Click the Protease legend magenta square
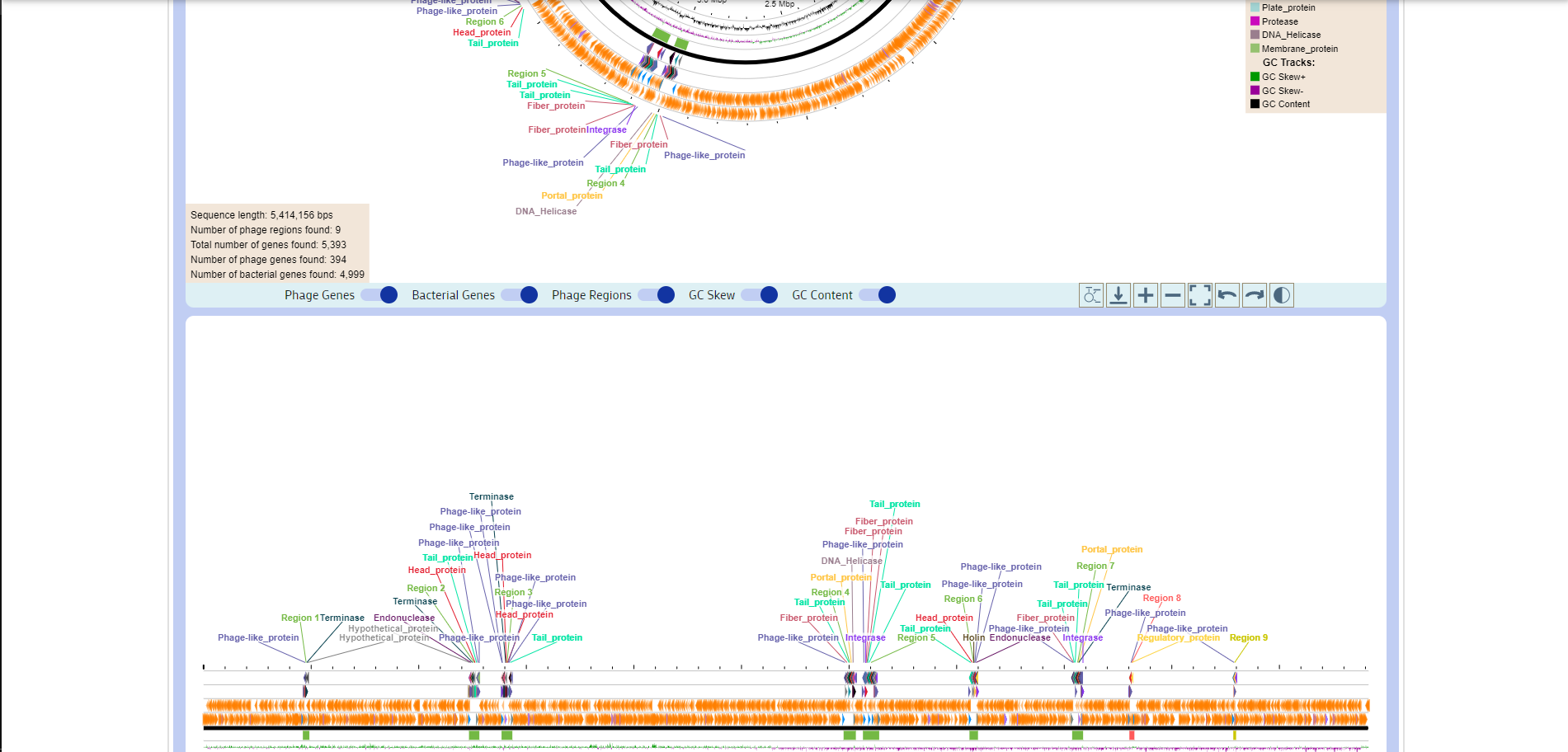This screenshot has height=752, width=1568. pos(1255,21)
